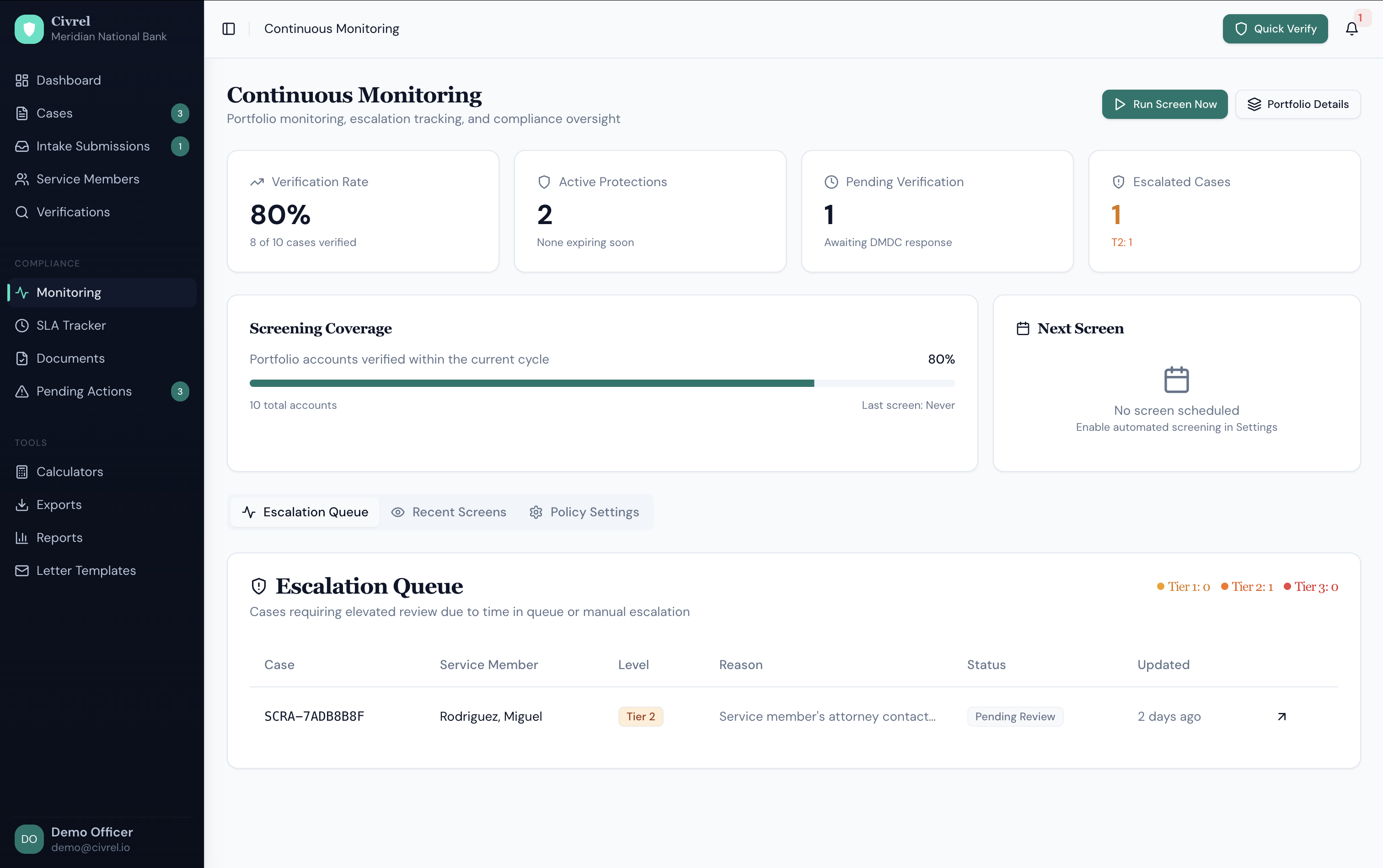Open Portfolio Details
This screenshot has height=868, width=1383.
(1297, 104)
